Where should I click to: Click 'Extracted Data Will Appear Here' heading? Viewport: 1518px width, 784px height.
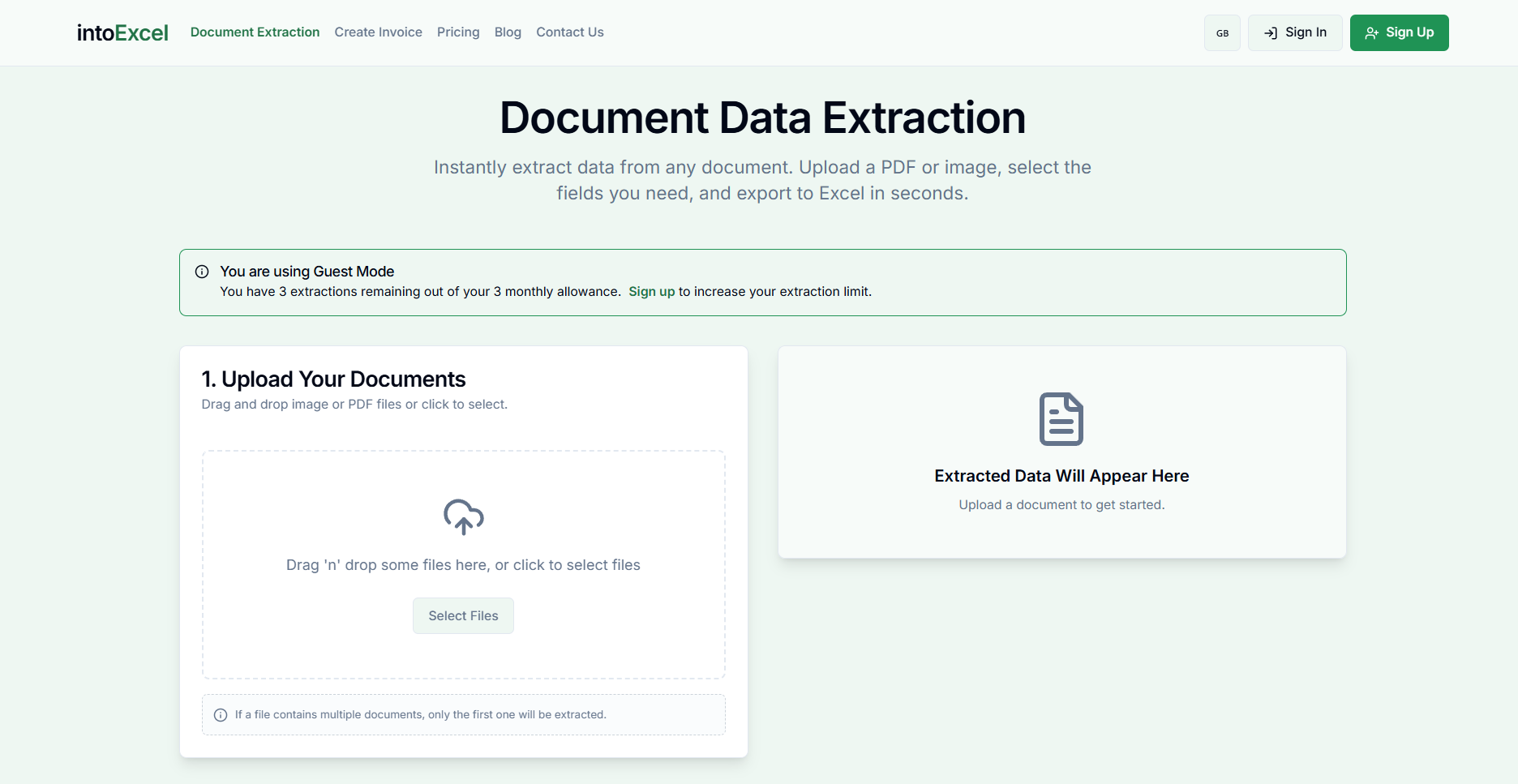click(x=1061, y=476)
